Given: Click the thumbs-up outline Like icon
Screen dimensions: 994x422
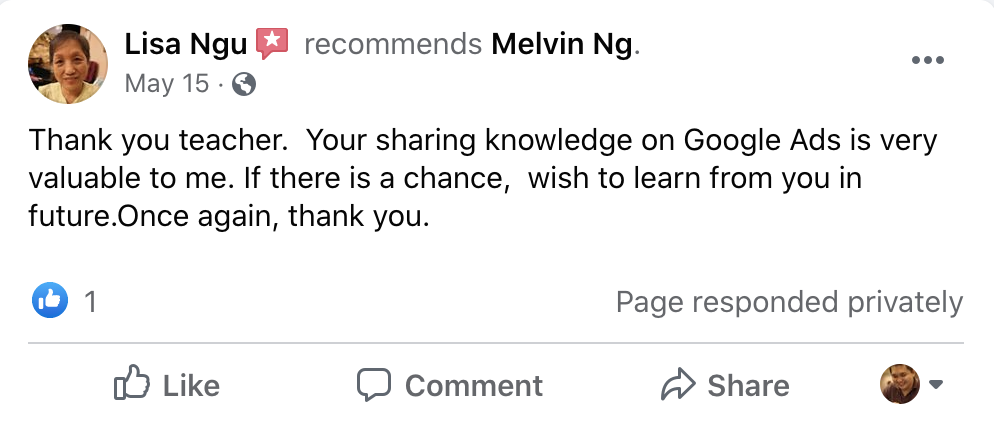Looking at the screenshot, I should 131,384.
